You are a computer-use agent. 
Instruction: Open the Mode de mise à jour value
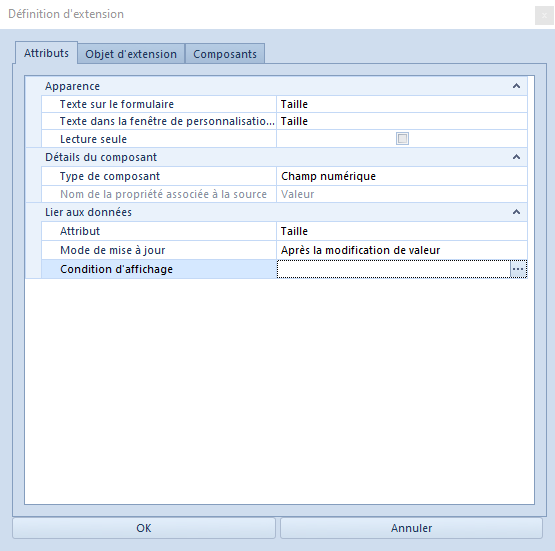(402, 250)
